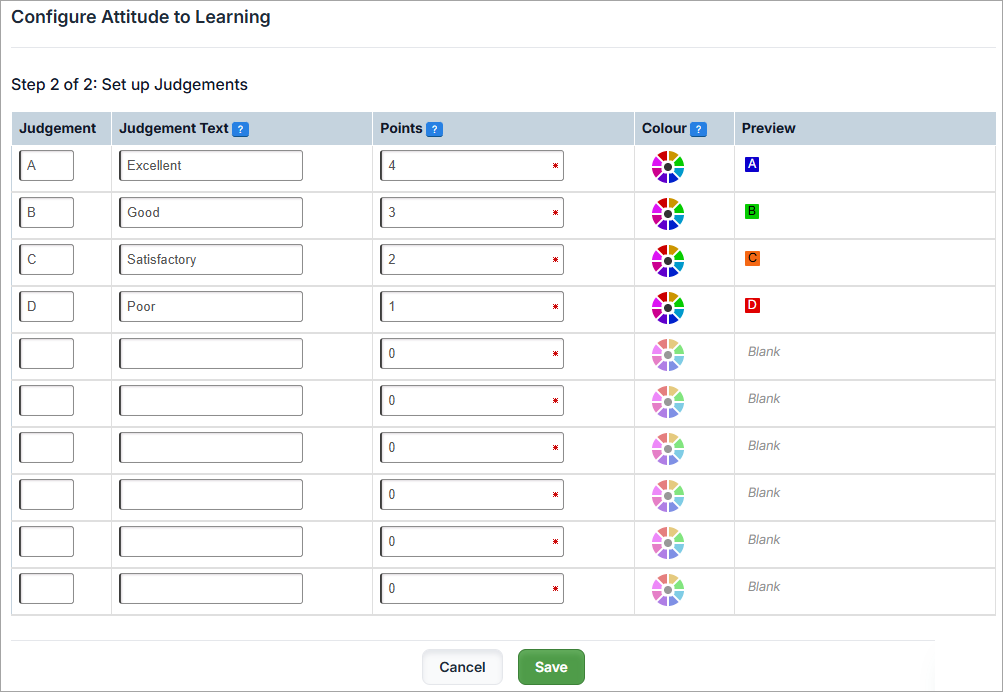Open the colour wheel for Satisfactory row
Viewport: 1003px width, 692px height.
(667, 261)
